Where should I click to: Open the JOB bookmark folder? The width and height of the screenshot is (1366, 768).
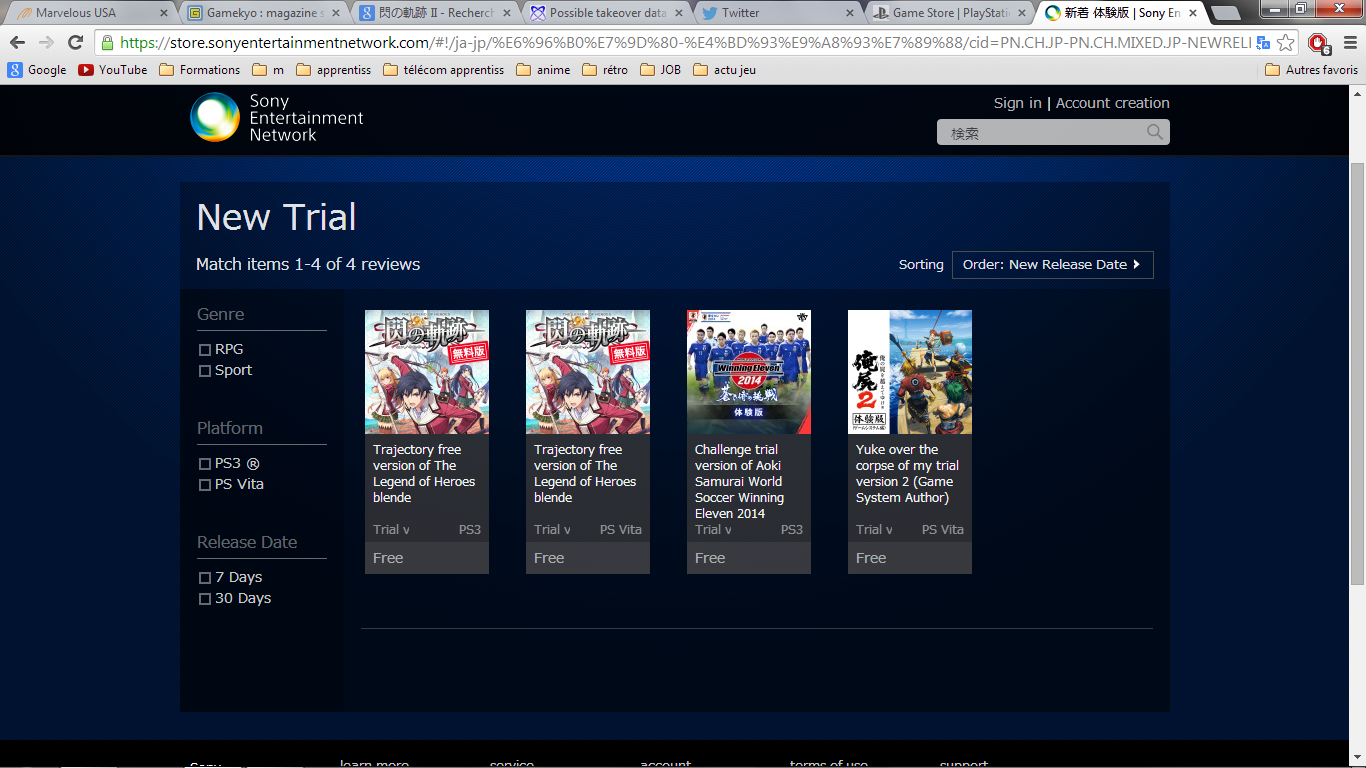(x=661, y=70)
